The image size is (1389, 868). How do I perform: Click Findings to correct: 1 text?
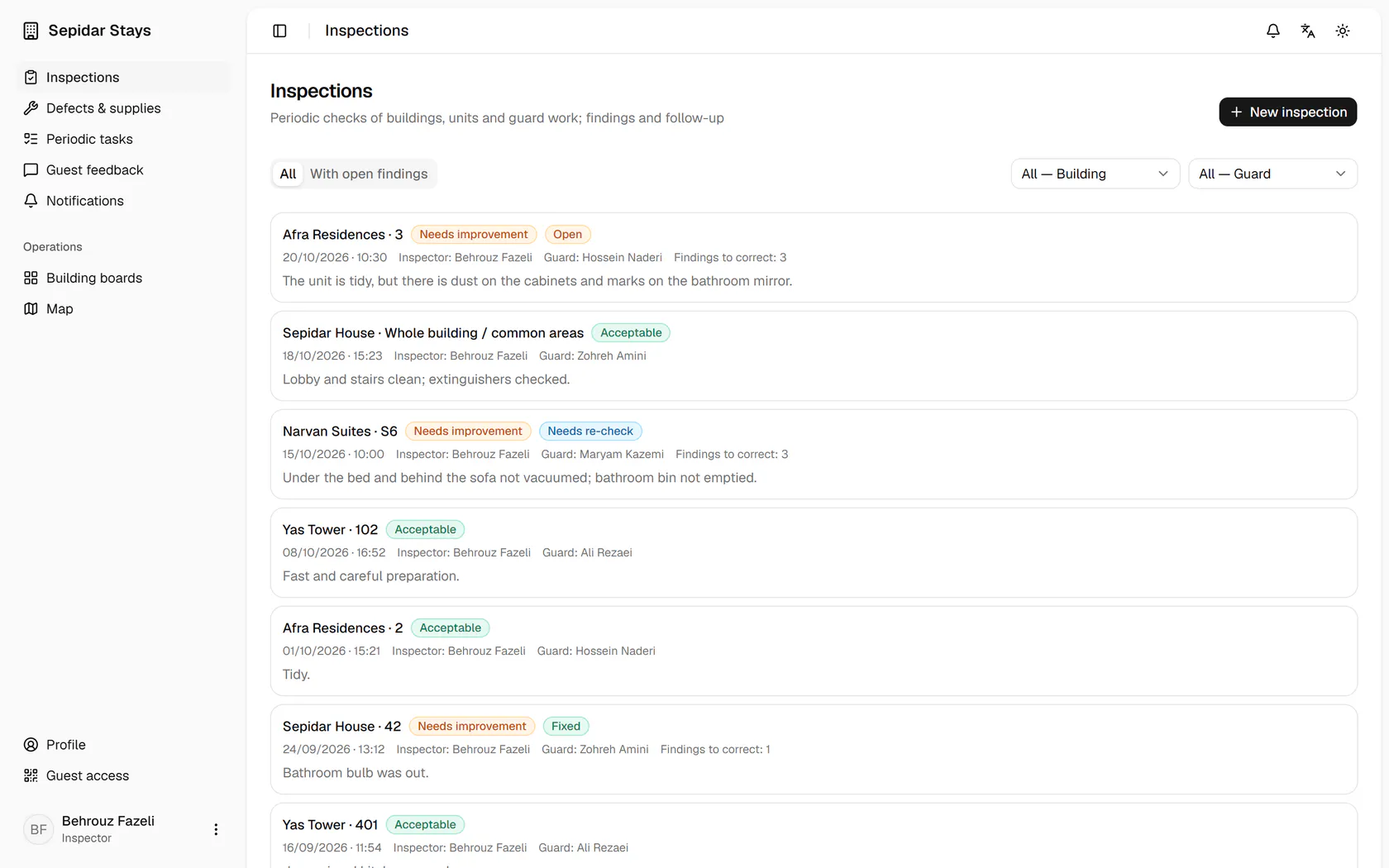(x=715, y=749)
